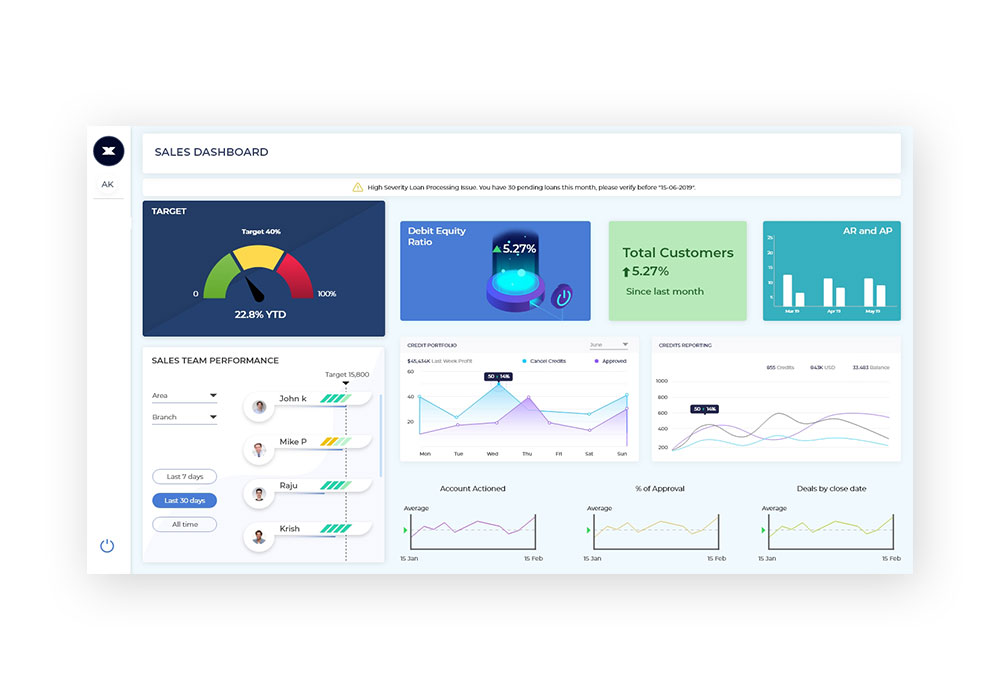Expand the Branch dropdown
Screen dimensions: 1000x700
(184, 417)
